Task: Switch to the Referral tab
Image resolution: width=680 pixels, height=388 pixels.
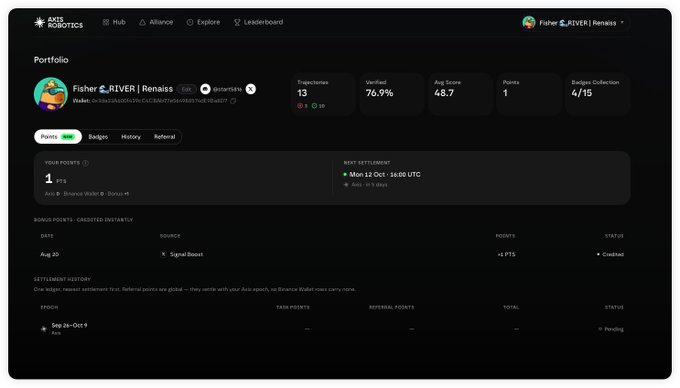Action: (164, 137)
